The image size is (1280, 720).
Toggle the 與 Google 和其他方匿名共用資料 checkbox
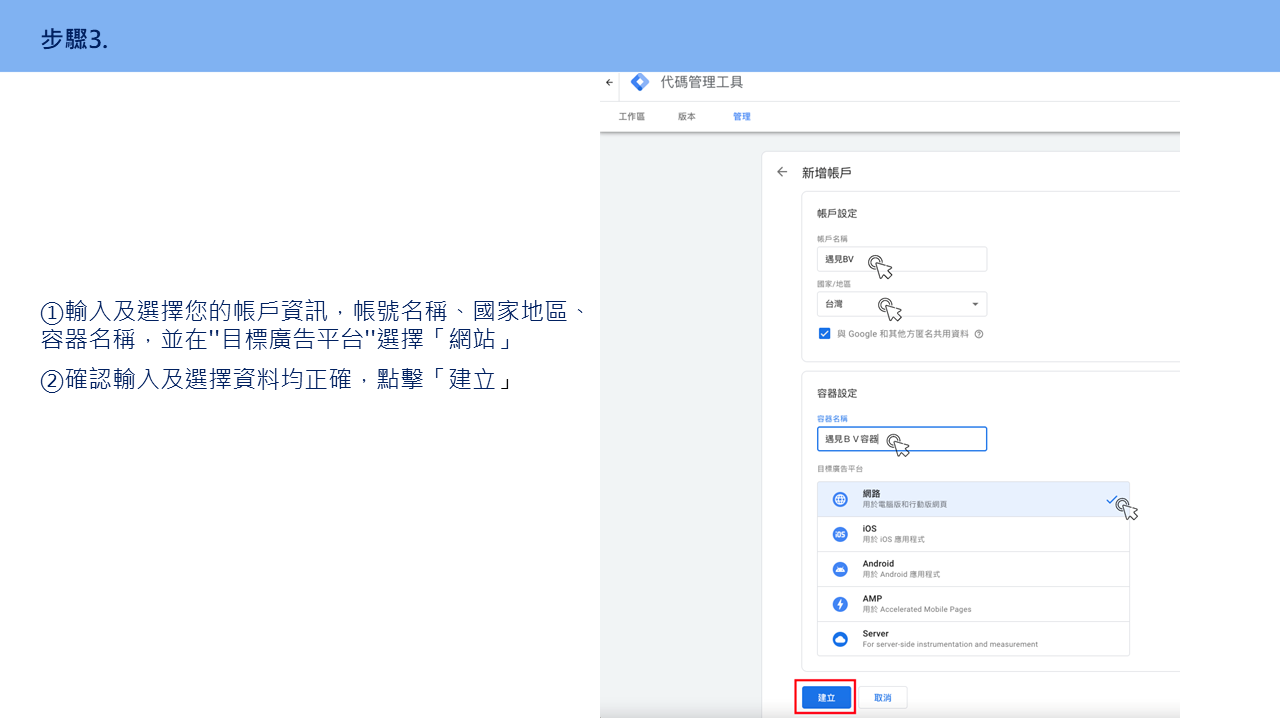tap(824, 334)
